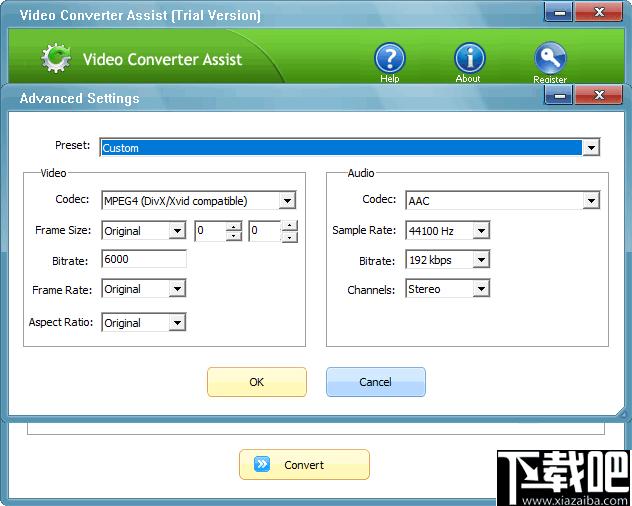Viewport: 632px width, 506px height.
Task: Minimize the Video Converter Assist main window
Action: (559, 12)
